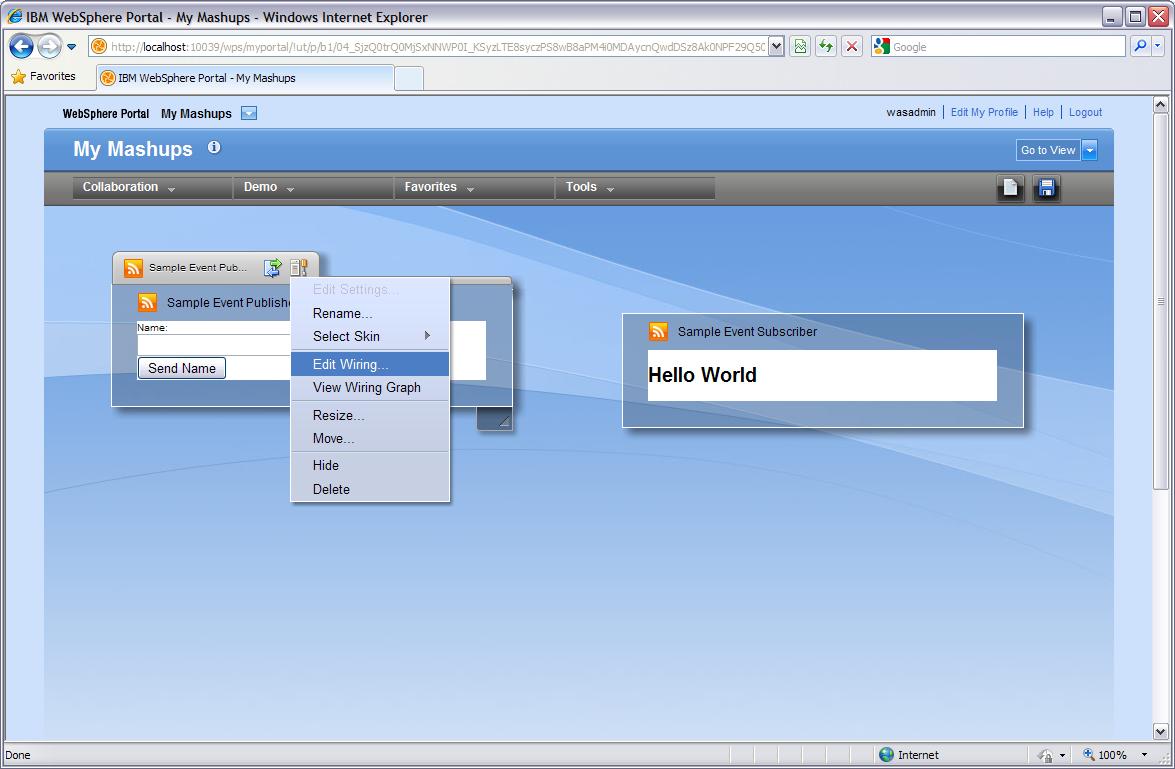This screenshot has width=1175, height=769.
Task: Open the Collaboration menu
Action: coord(152,187)
